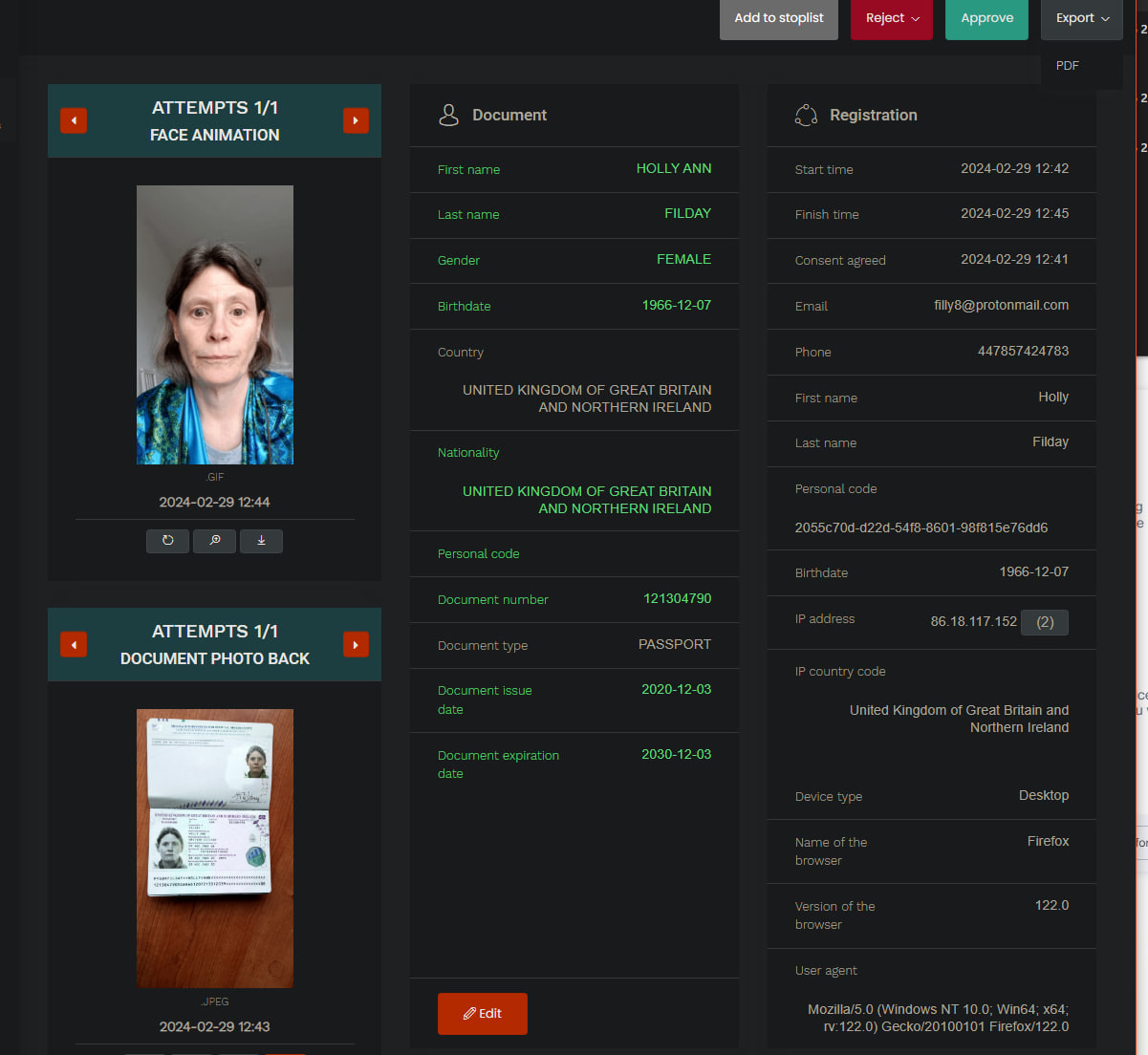Select first name value HOLLY ANN

click(x=674, y=168)
